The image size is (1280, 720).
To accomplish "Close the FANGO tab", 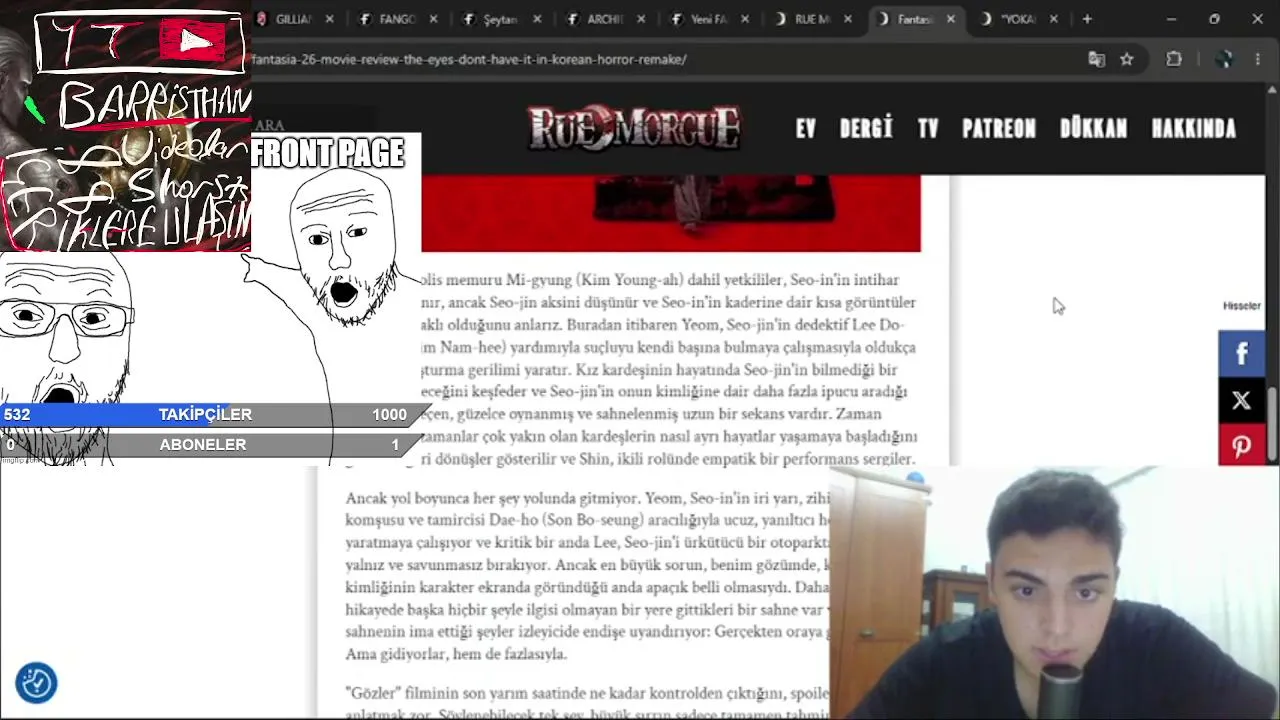I will [433, 19].
